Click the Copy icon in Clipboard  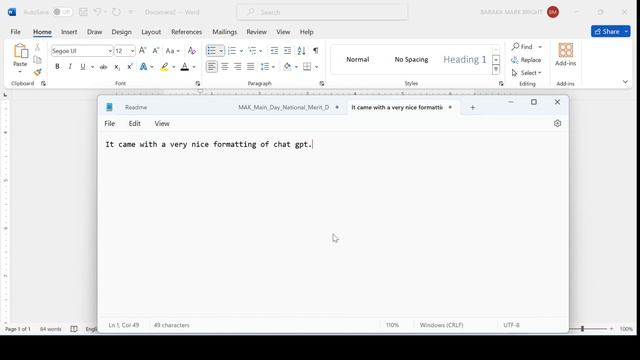point(38,60)
